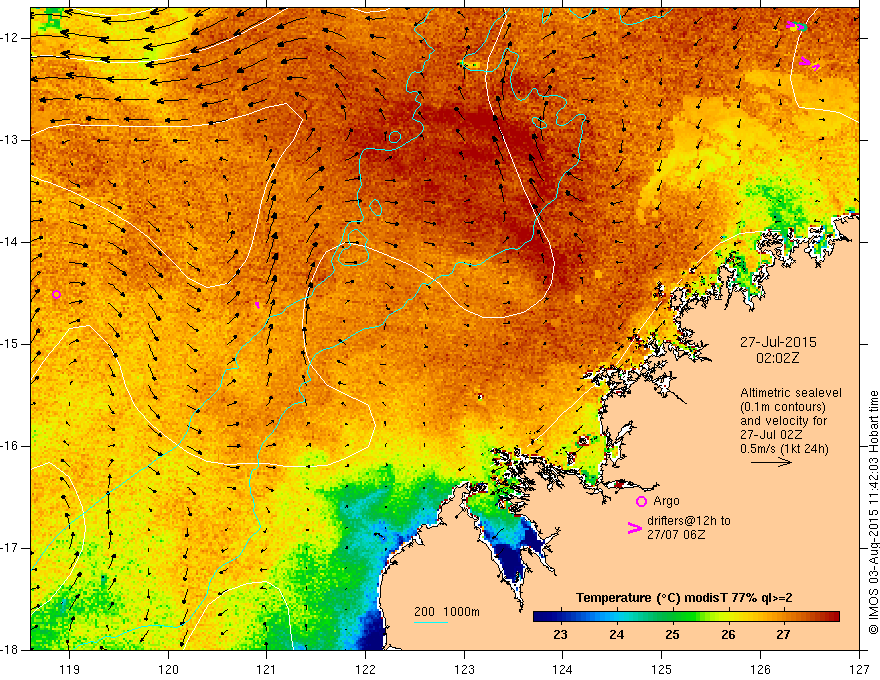
Task: Click the text 'and velocity for'
Action: click(783, 421)
